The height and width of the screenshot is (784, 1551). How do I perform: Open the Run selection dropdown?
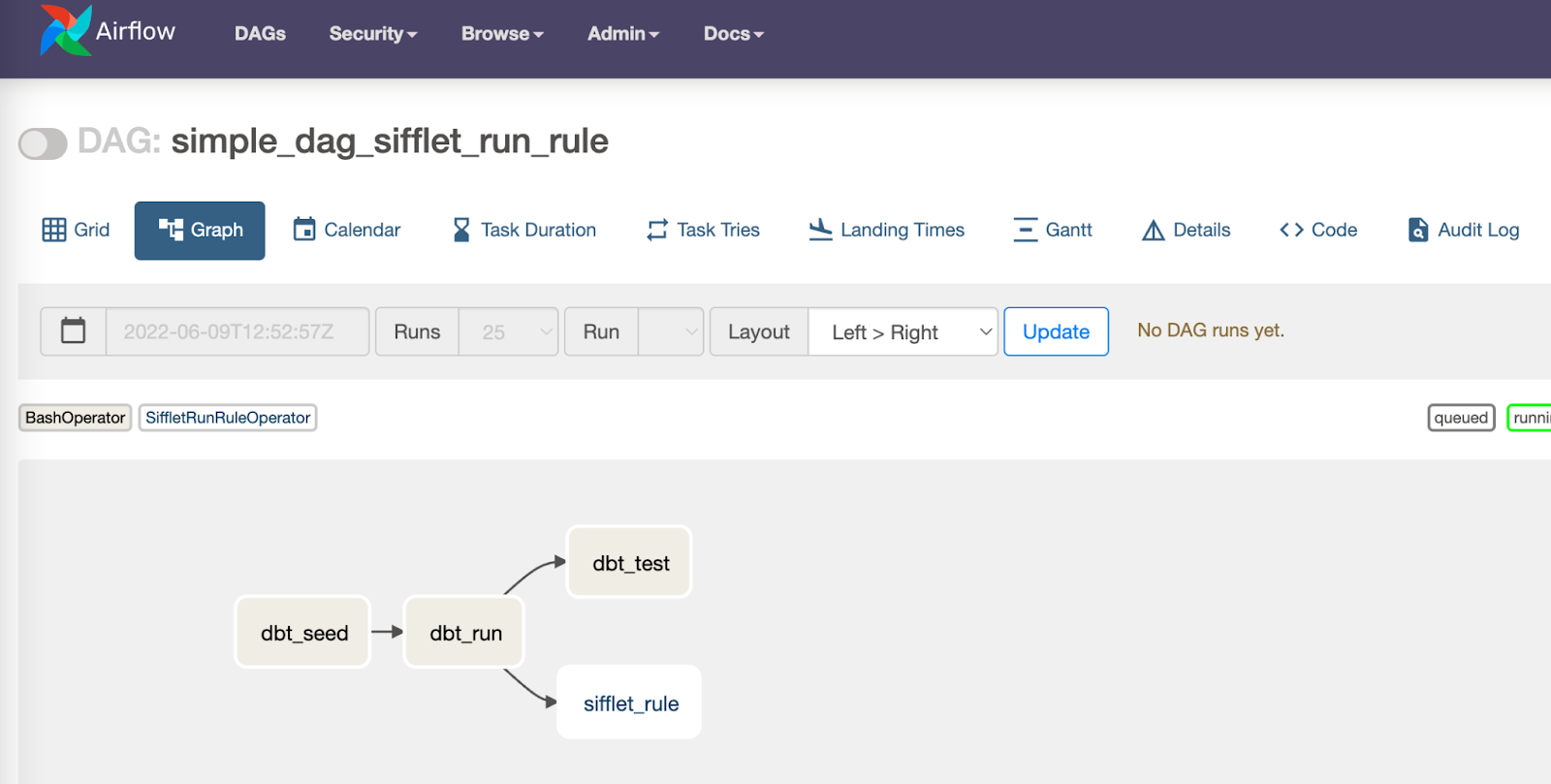671,331
